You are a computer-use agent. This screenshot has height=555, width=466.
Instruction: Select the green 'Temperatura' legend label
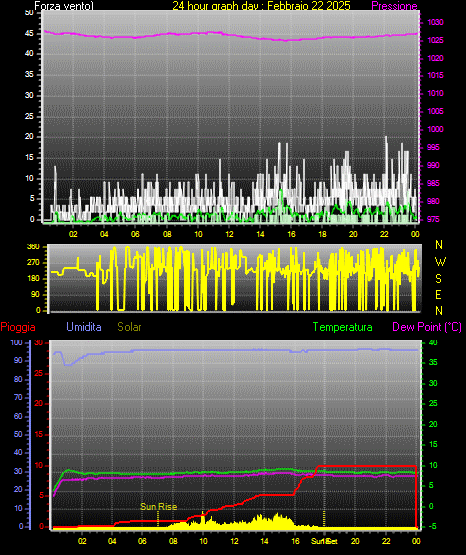342,327
